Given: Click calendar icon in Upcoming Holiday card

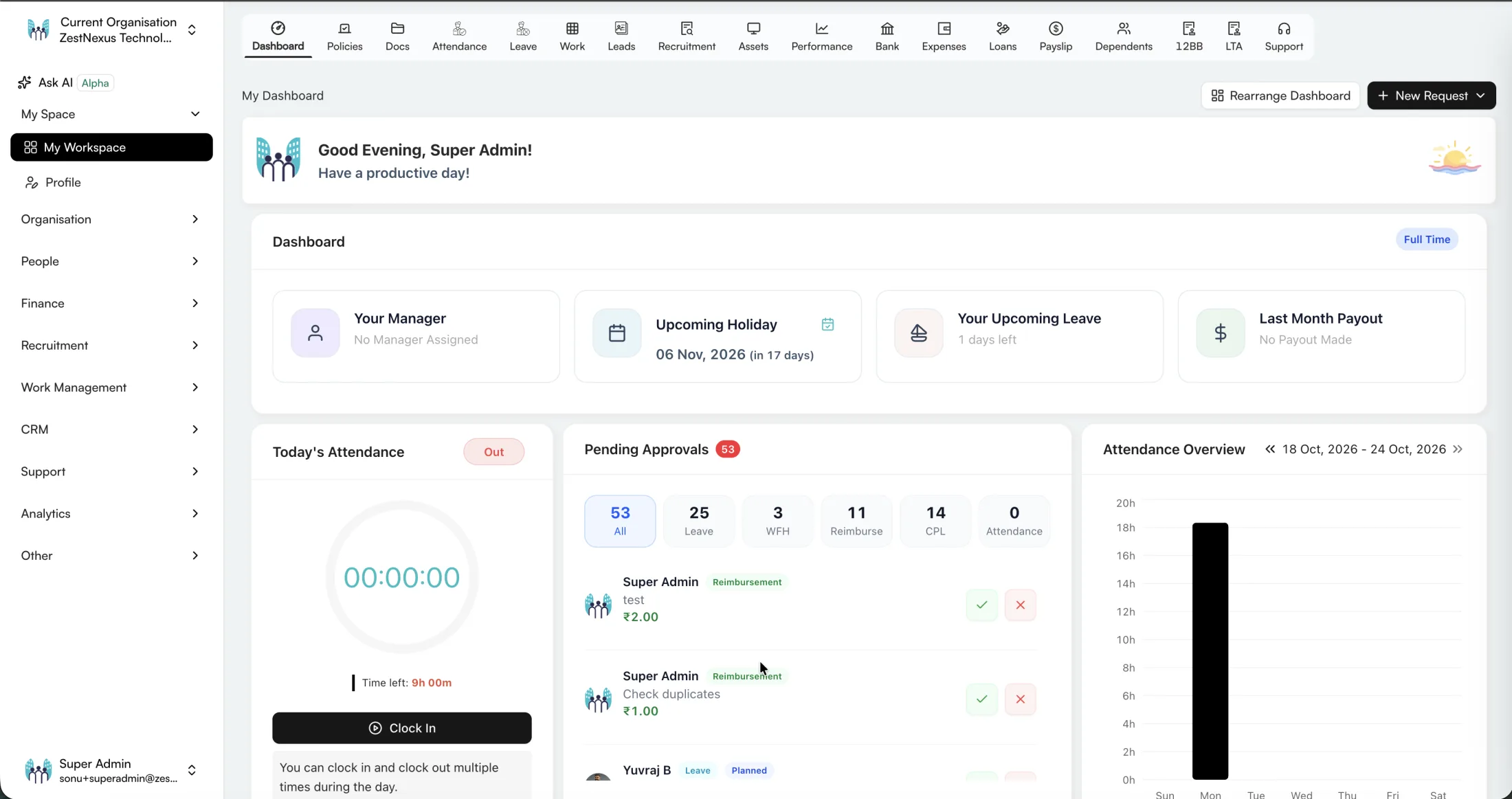Looking at the screenshot, I should click(x=827, y=324).
